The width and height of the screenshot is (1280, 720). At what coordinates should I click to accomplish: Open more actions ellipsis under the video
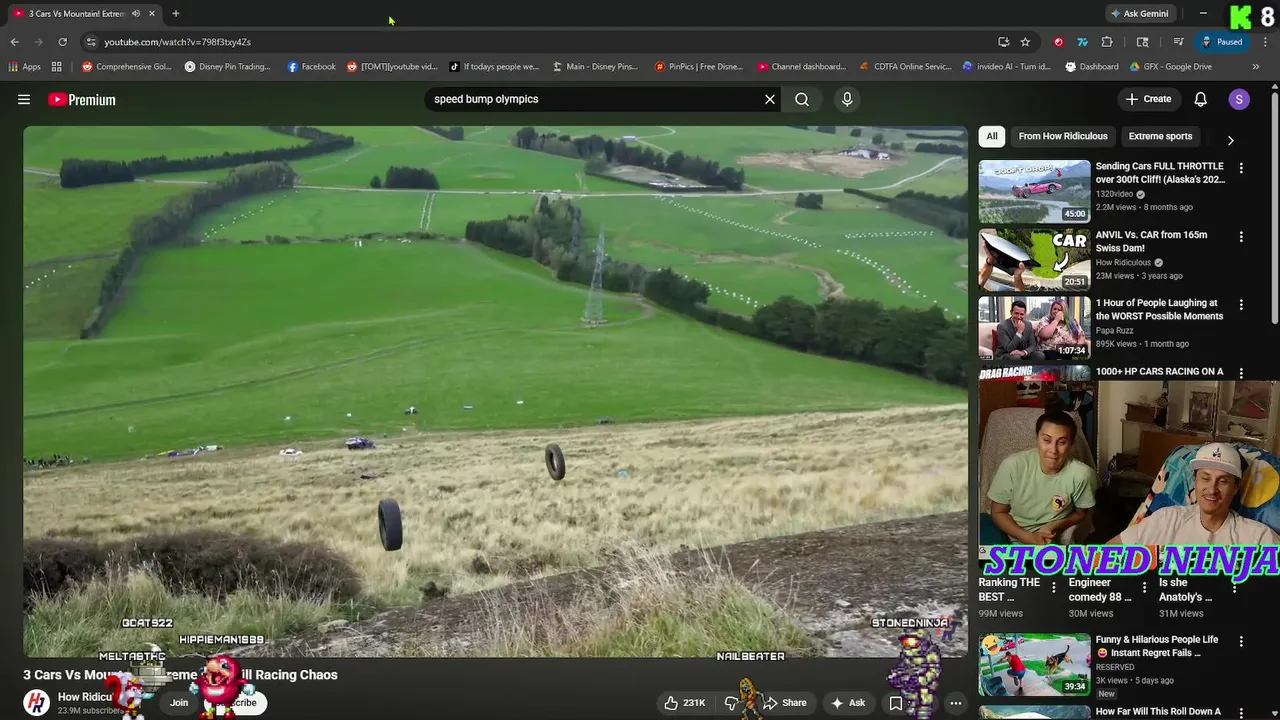(x=956, y=703)
